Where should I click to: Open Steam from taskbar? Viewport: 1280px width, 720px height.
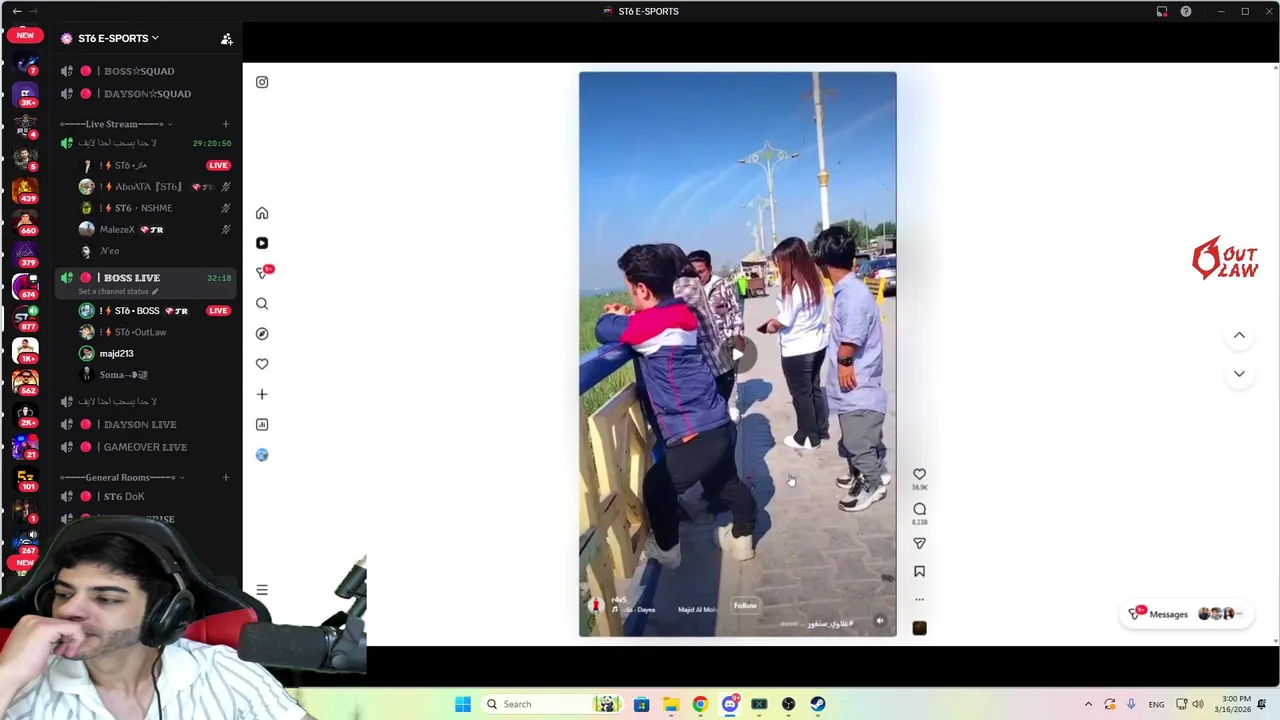click(818, 704)
